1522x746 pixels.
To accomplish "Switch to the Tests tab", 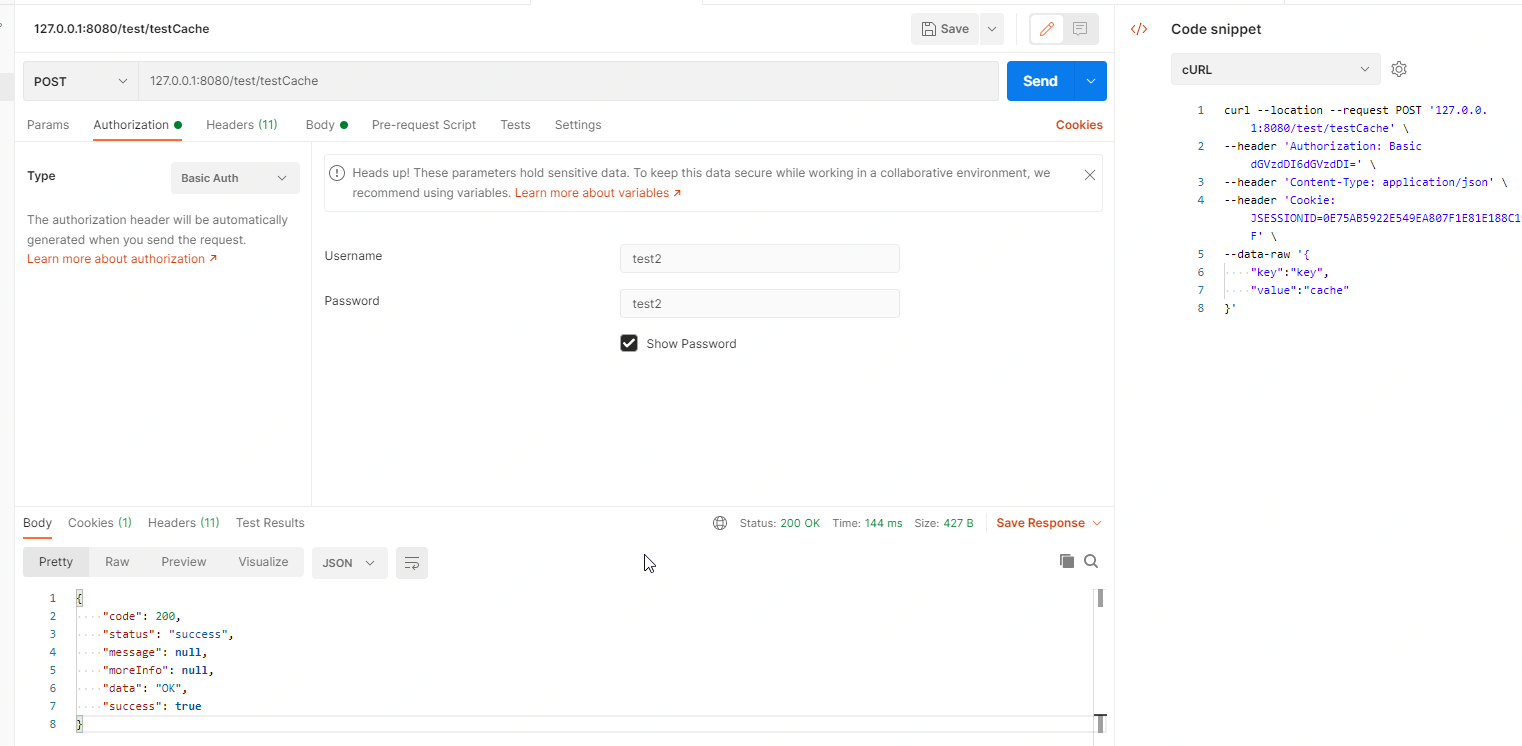I will pos(515,125).
